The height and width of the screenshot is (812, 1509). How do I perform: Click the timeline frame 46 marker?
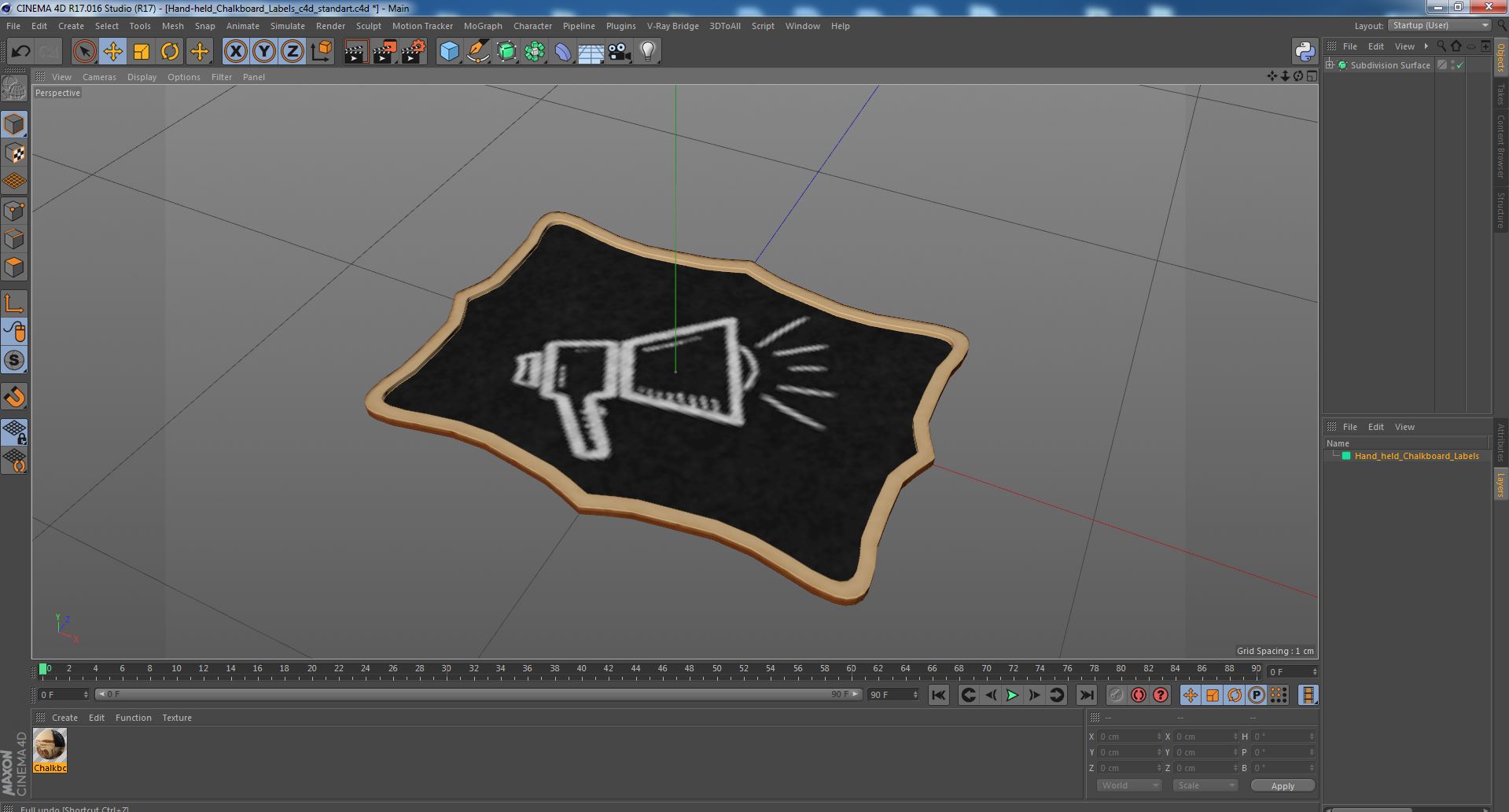tap(662, 669)
